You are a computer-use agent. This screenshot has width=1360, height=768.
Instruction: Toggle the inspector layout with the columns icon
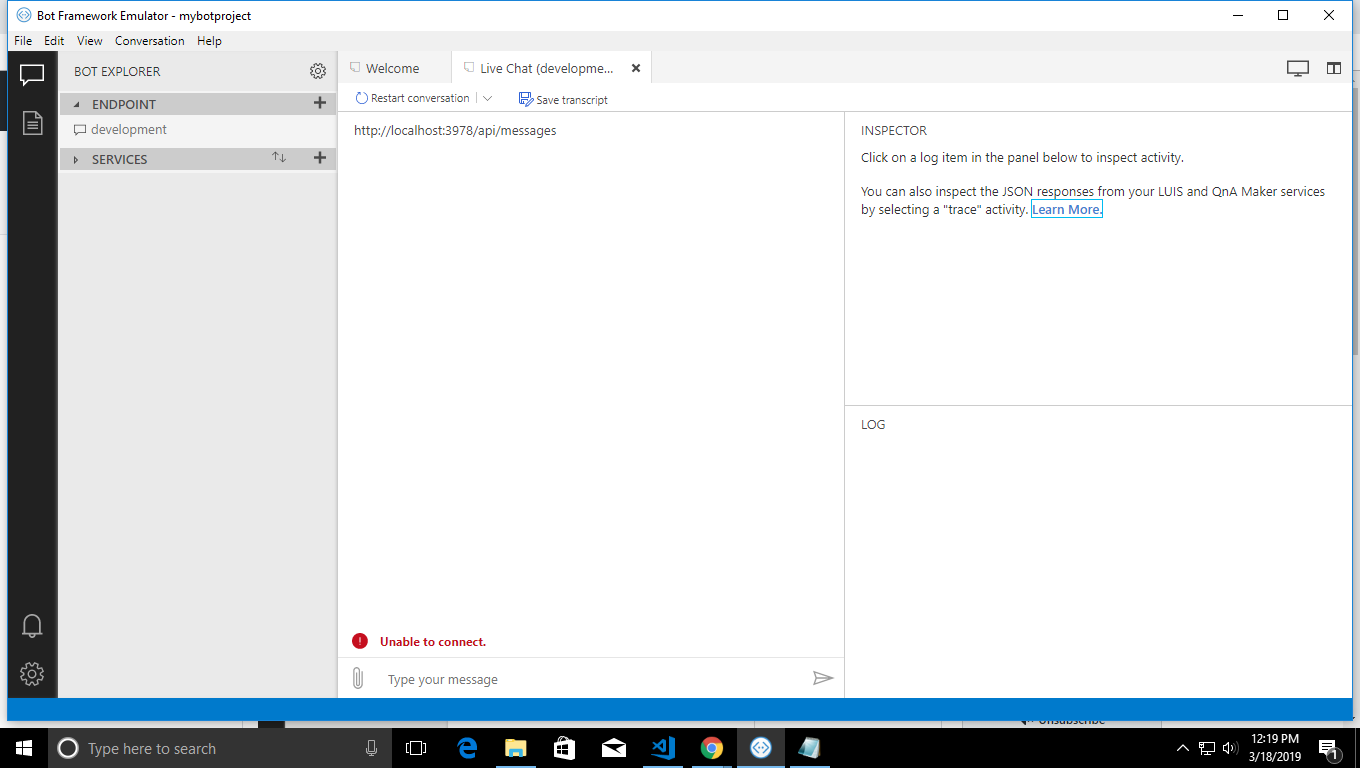click(x=1334, y=67)
